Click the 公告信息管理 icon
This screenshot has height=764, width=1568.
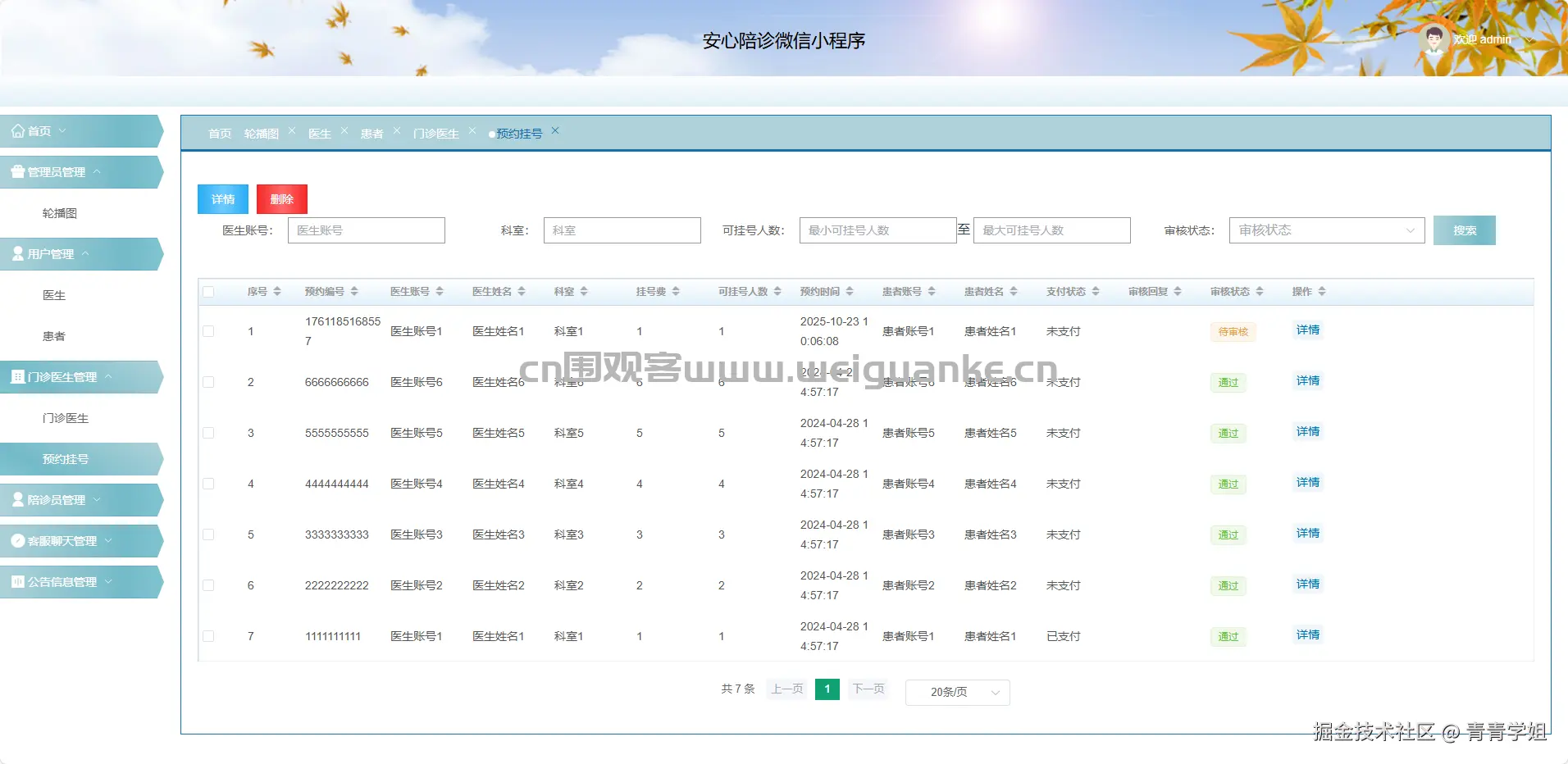tap(18, 582)
